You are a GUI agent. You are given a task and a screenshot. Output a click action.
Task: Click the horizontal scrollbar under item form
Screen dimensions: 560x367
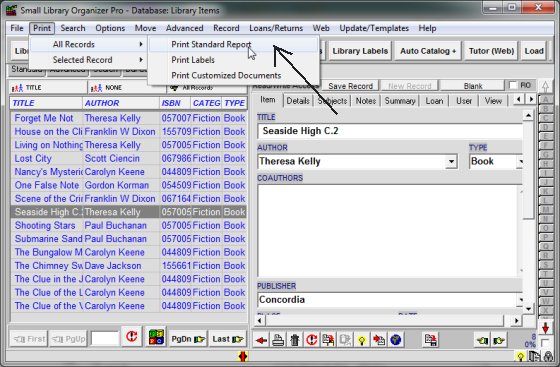(x=388, y=320)
